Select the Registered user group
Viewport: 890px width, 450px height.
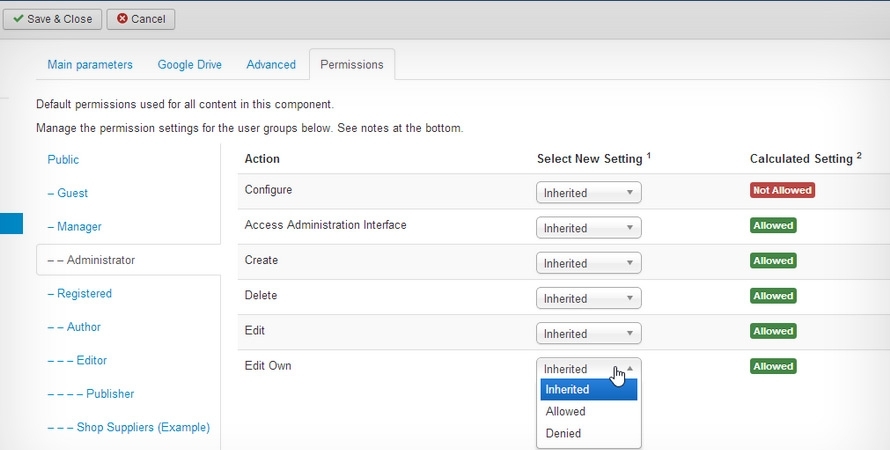click(x=79, y=293)
